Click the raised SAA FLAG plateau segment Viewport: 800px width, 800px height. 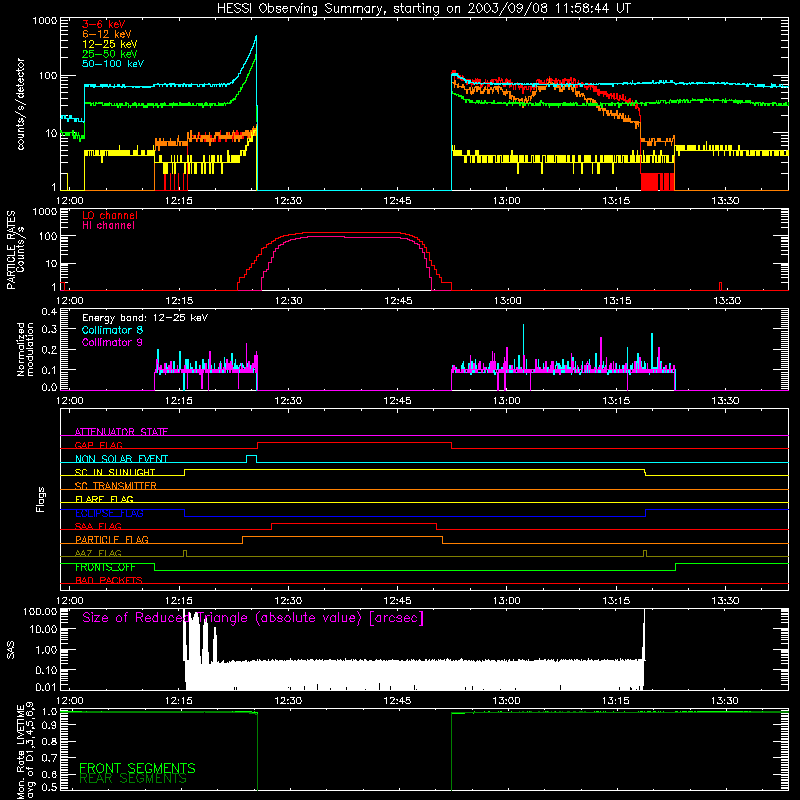[354, 523]
